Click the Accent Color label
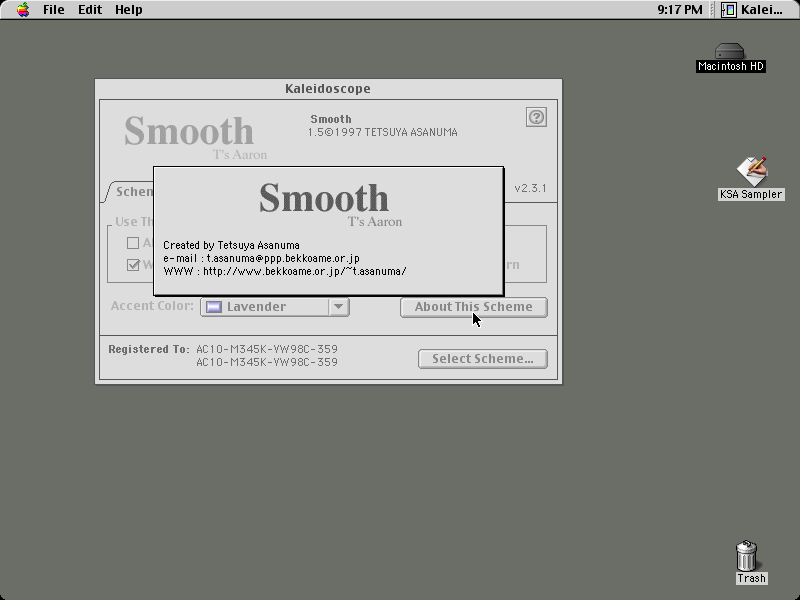The width and height of the screenshot is (800, 600). (x=152, y=306)
